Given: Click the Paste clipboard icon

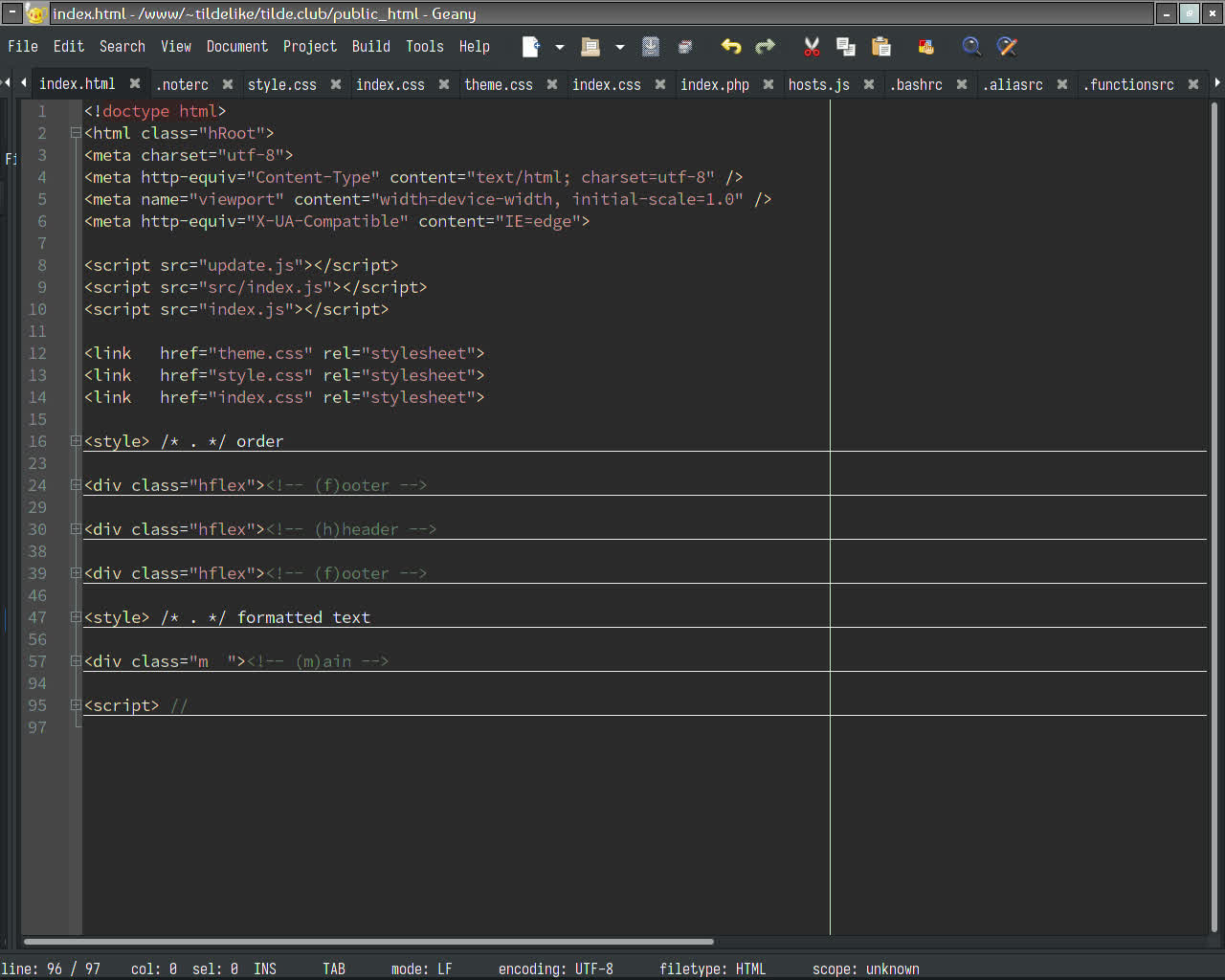Looking at the screenshot, I should [x=881, y=47].
